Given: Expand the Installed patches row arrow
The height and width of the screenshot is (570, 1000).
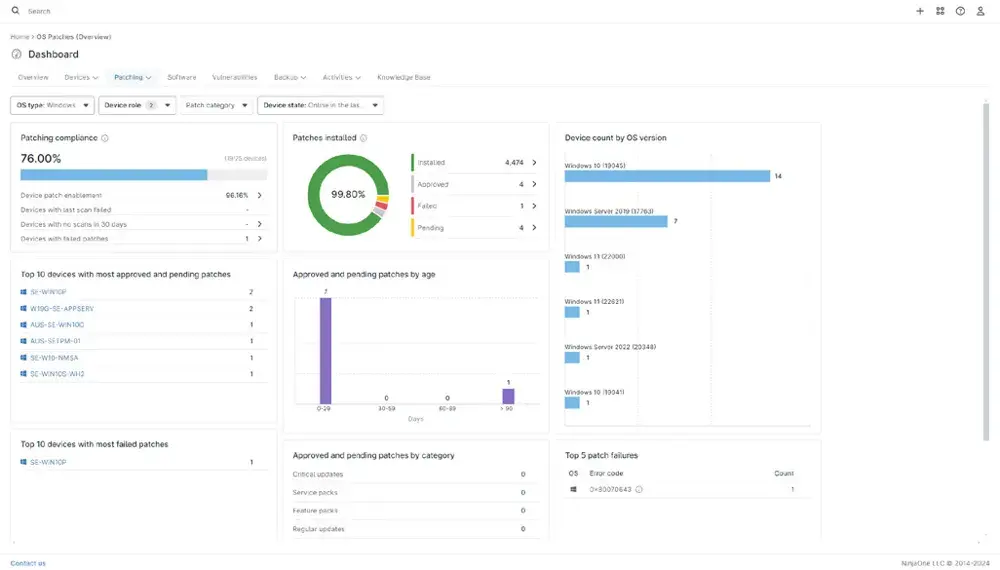Looking at the screenshot, I should pyautogui.click(x=534, y=163).
